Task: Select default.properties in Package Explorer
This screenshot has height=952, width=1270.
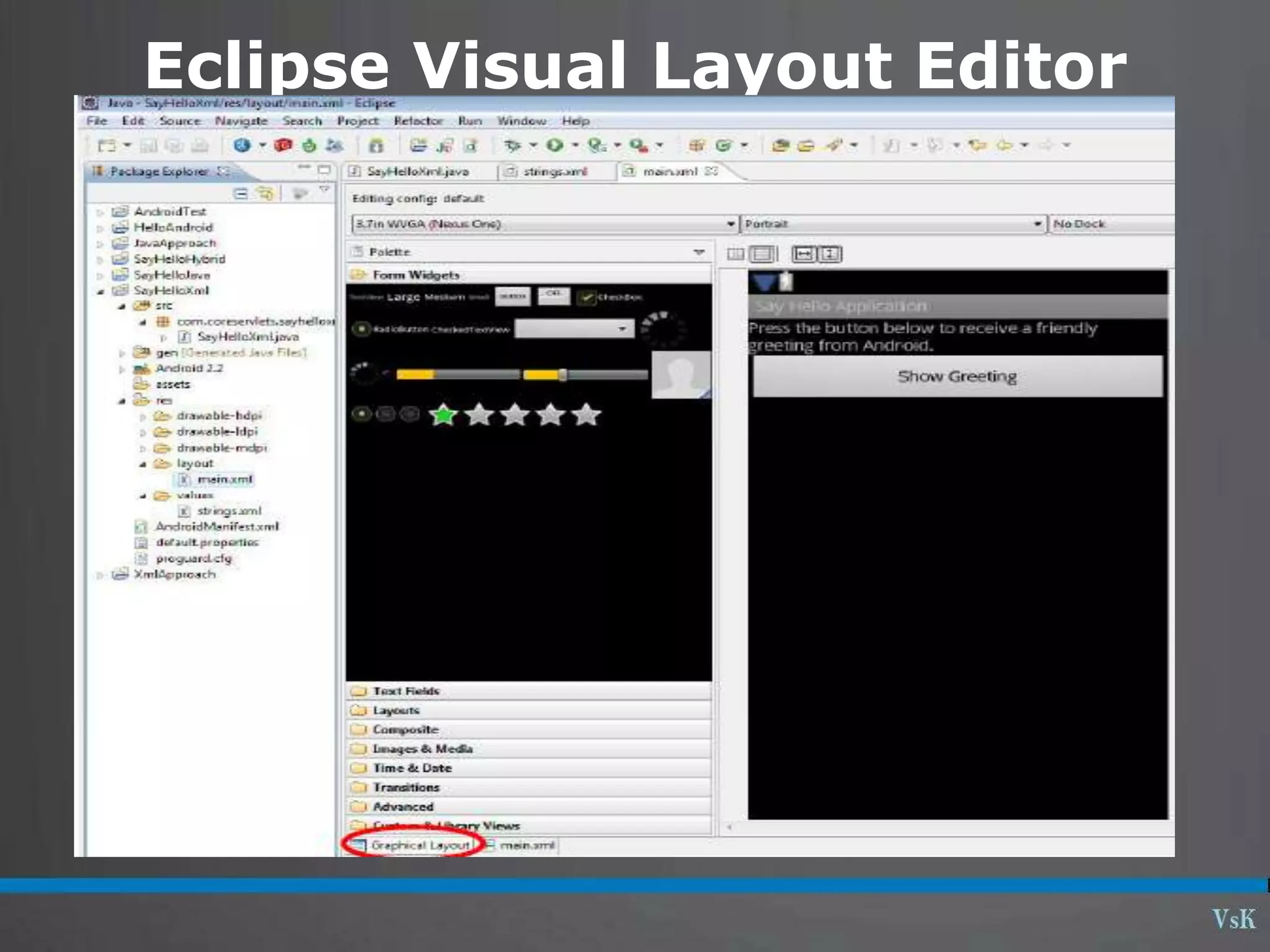Action: (207, 542)
